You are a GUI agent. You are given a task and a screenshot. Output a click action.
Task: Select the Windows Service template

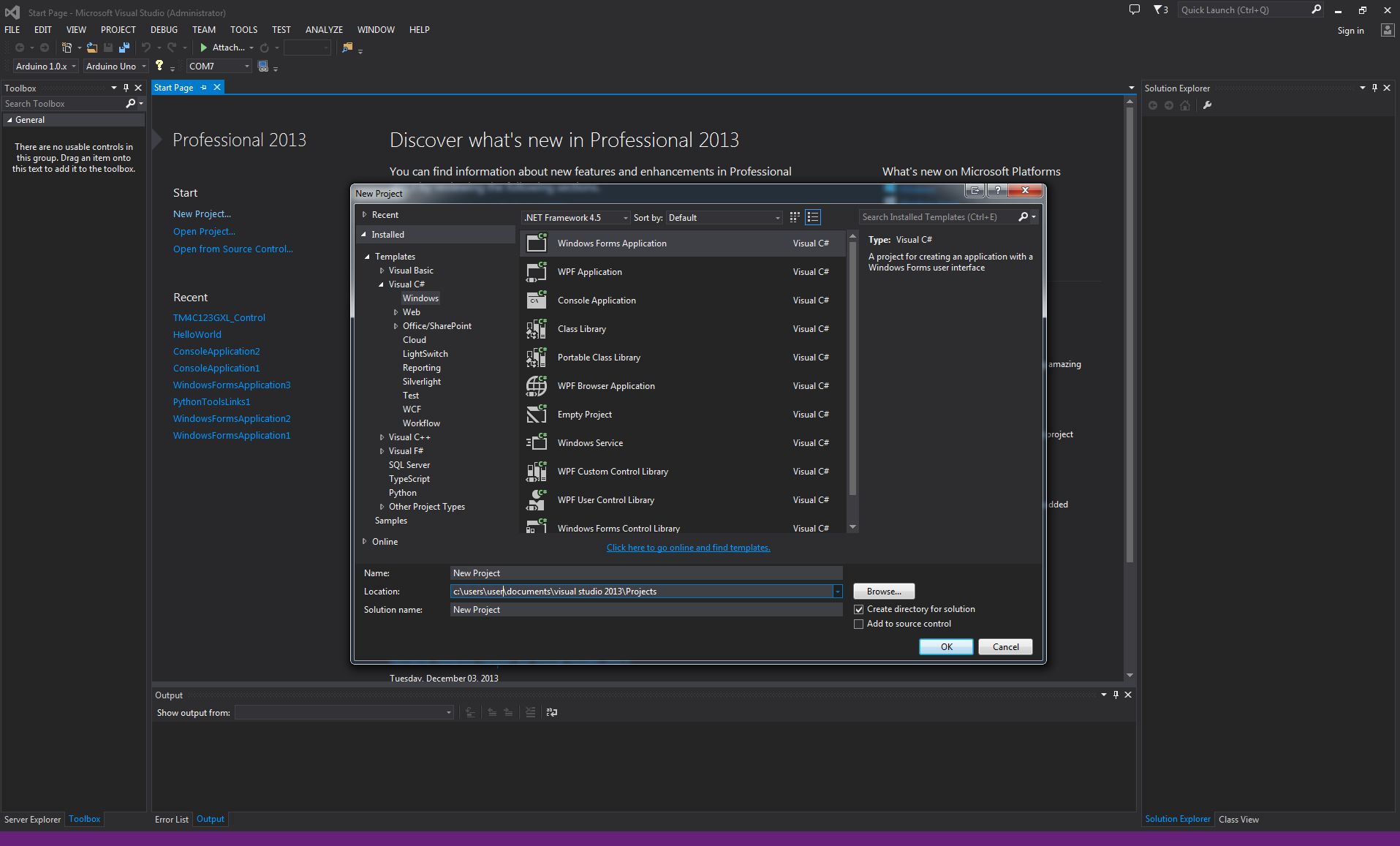682,443
